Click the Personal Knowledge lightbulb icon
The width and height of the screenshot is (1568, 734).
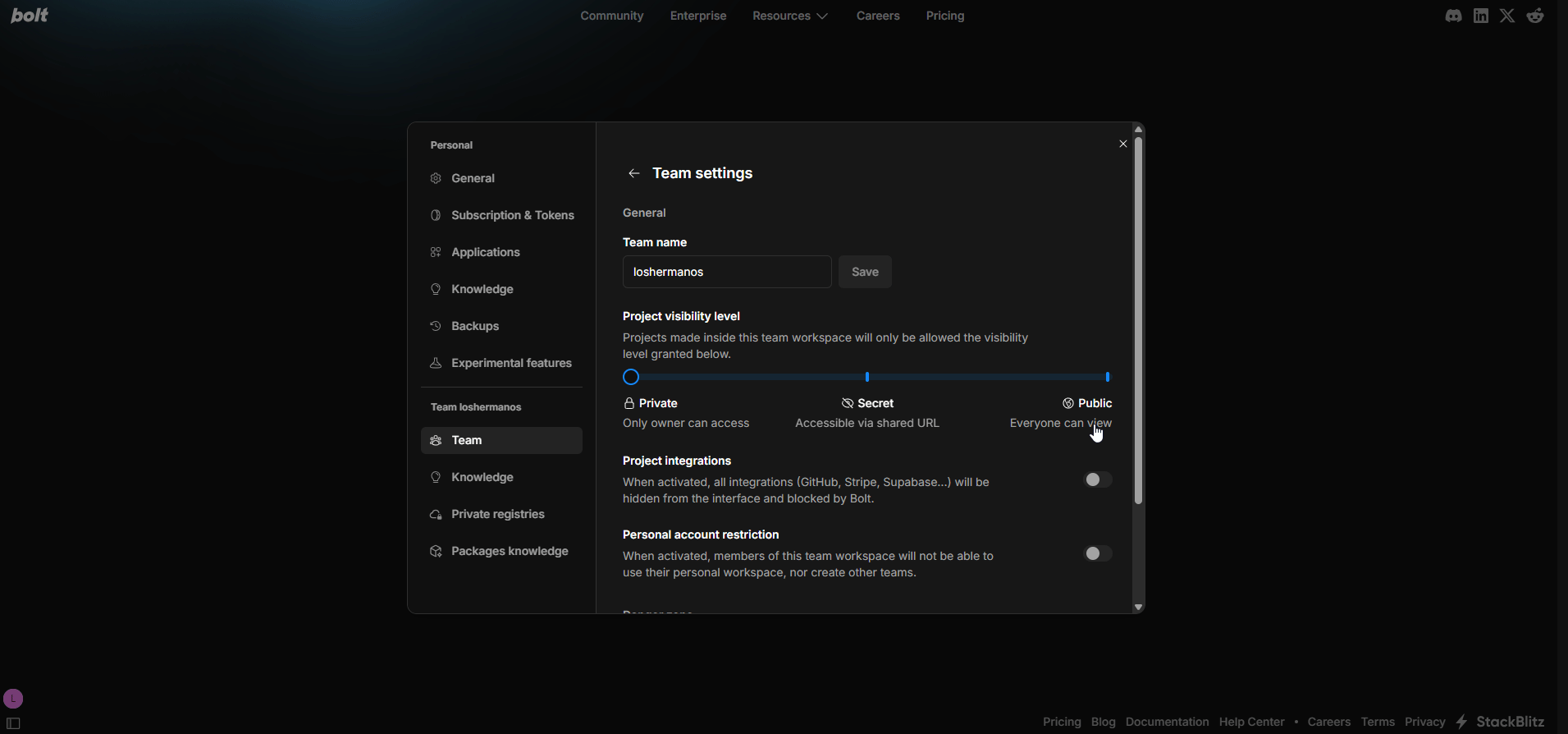[436, 289]
